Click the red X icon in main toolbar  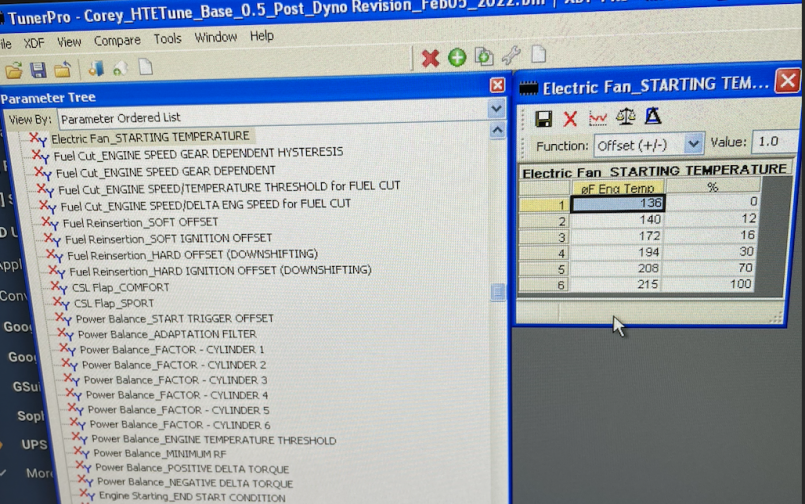click(430, 58)
